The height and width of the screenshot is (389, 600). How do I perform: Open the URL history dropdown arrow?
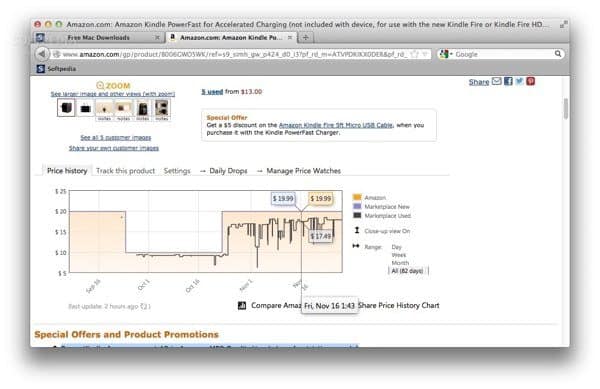[x=425, y=54]
